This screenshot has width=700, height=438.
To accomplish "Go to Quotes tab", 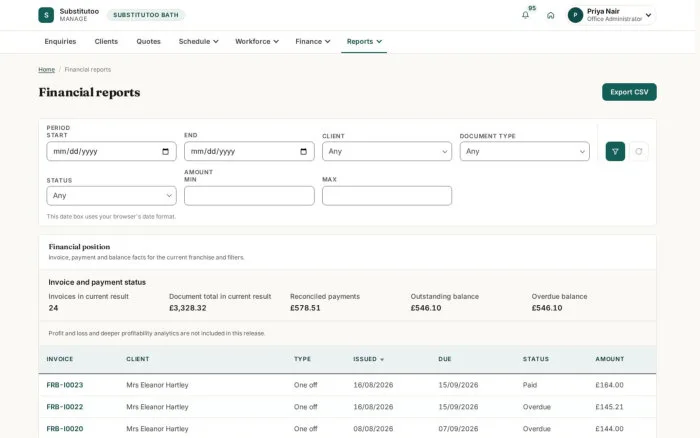I will point(148,42).
